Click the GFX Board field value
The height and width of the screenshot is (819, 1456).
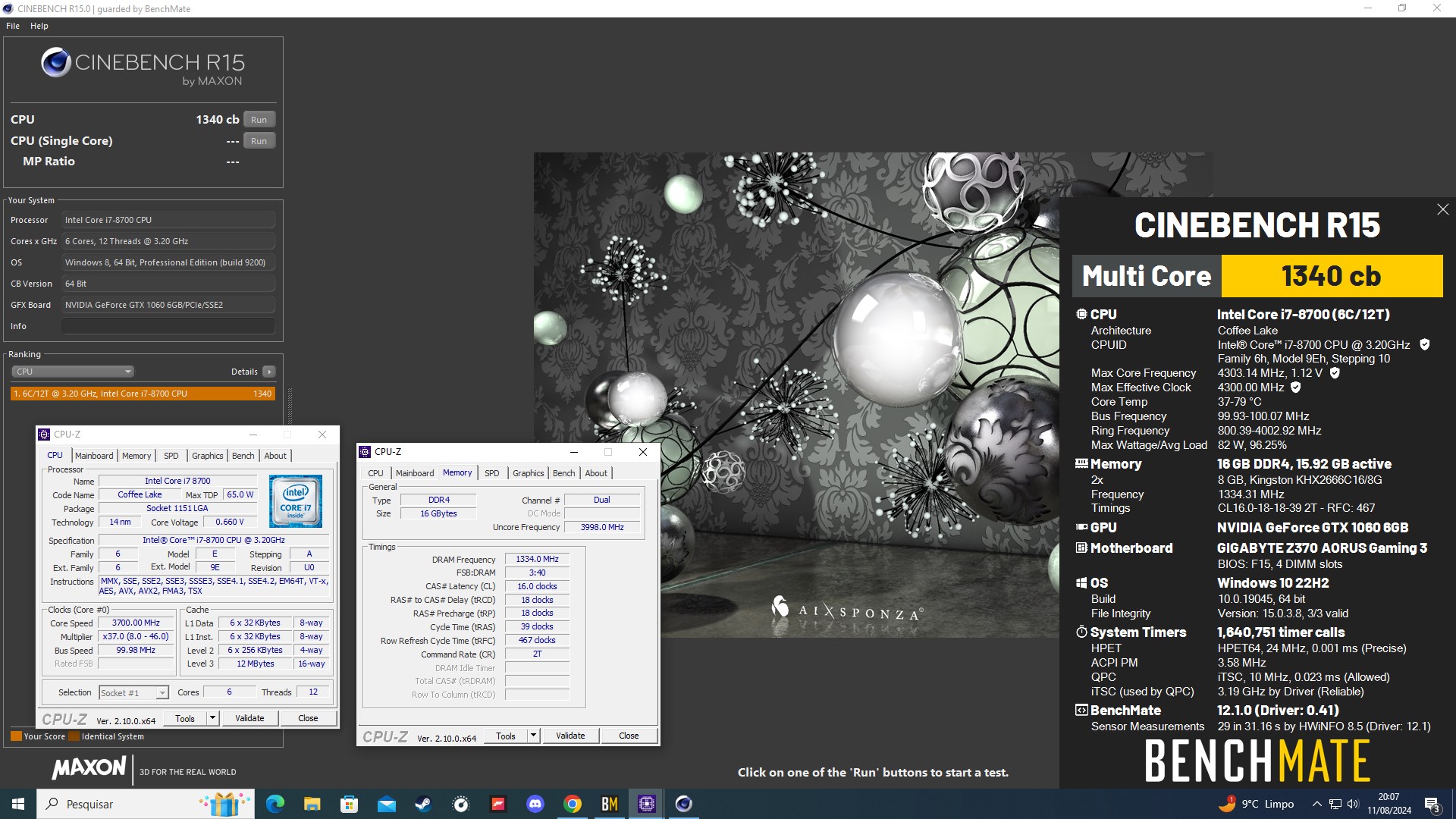click(x=168, y=305)
